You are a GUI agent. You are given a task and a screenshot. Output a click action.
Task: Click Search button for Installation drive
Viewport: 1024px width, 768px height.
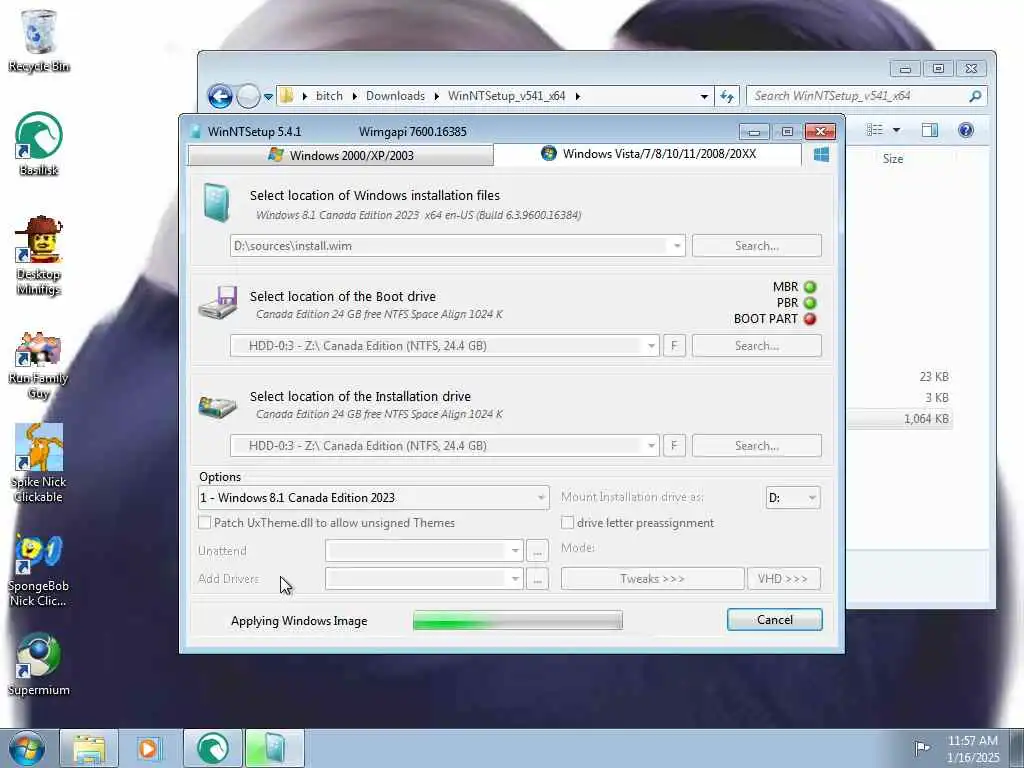click(x=757, y=445)
